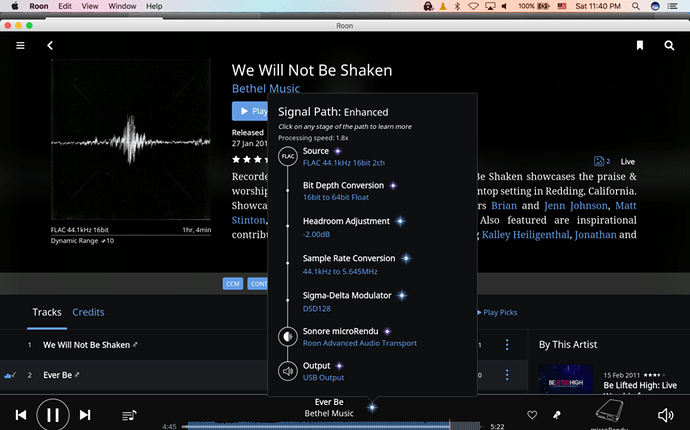Open Be Lifted High album thumbnail
The height and width of the screenshot is (430, 690).
click(566, 379)
